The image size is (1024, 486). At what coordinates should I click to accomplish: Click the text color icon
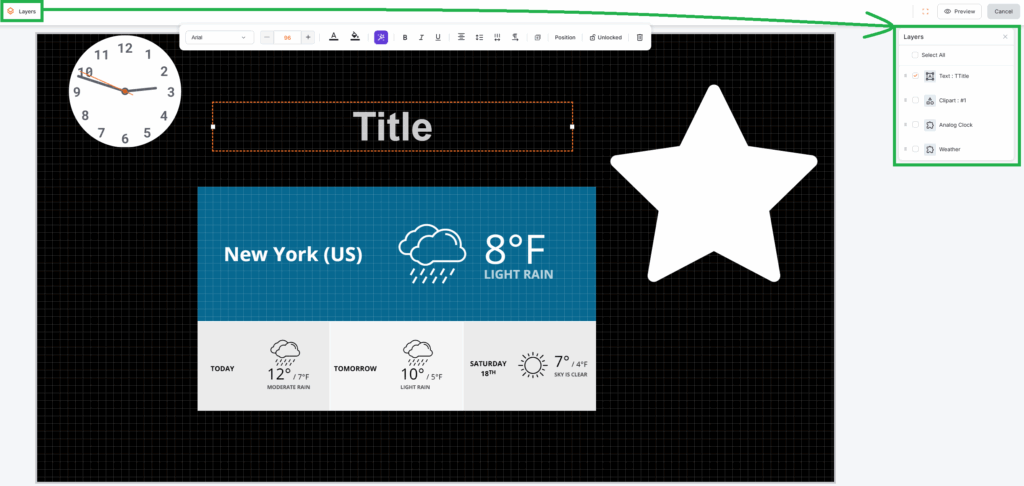(334, 37)
